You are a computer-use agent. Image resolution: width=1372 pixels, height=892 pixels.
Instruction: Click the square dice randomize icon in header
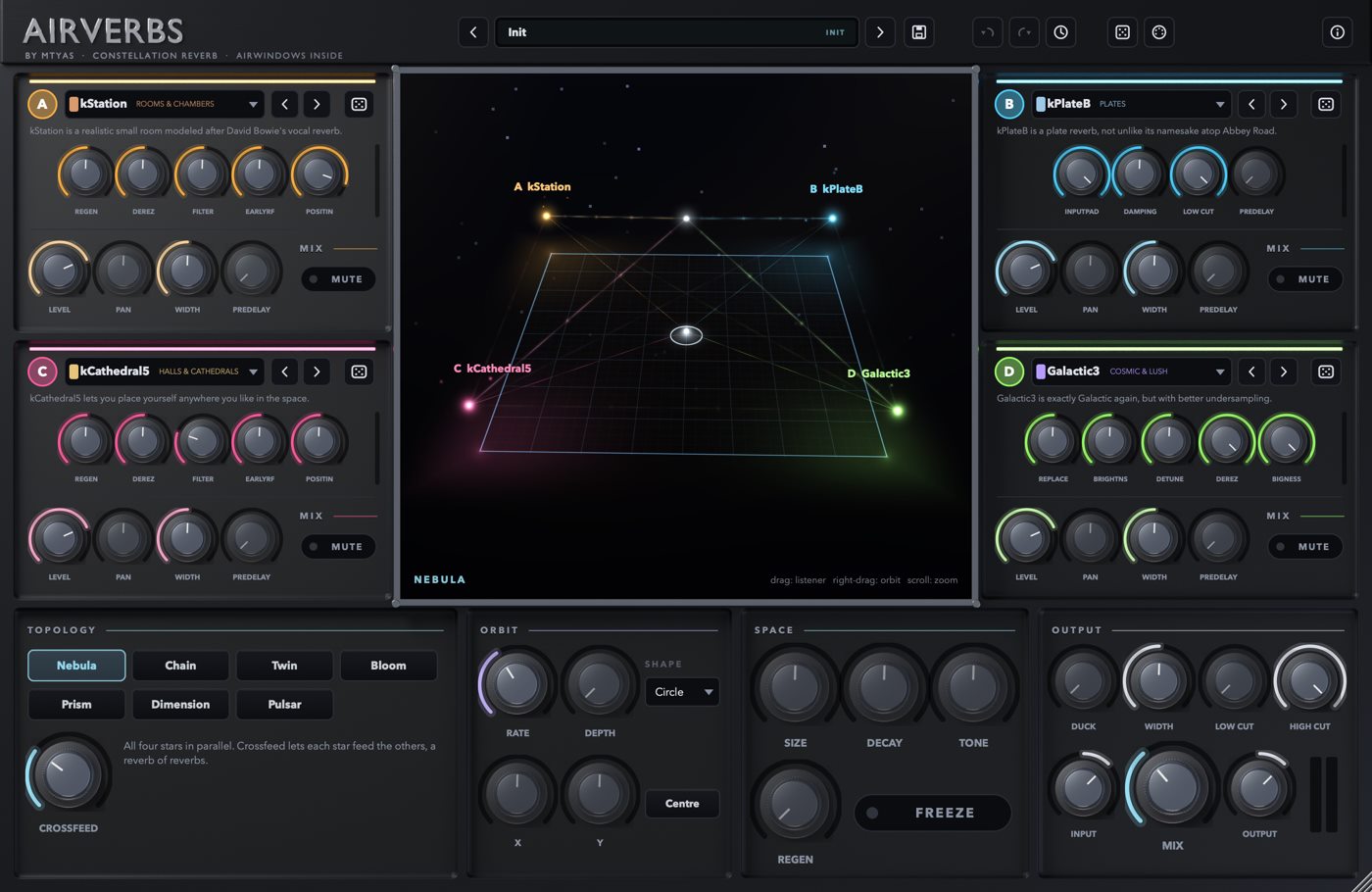(x=1123, y=32)
